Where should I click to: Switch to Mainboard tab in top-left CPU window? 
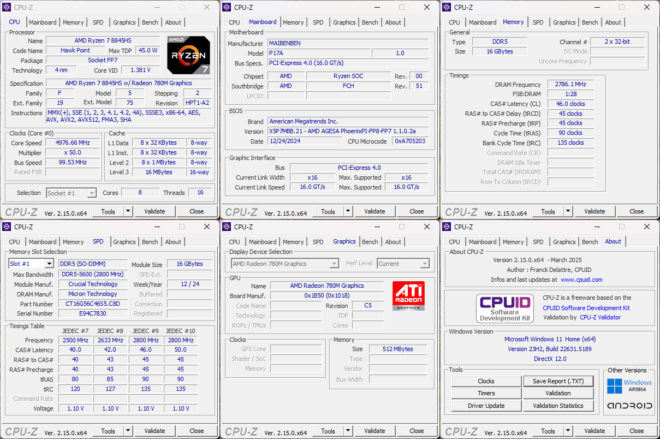coord(43,22)
